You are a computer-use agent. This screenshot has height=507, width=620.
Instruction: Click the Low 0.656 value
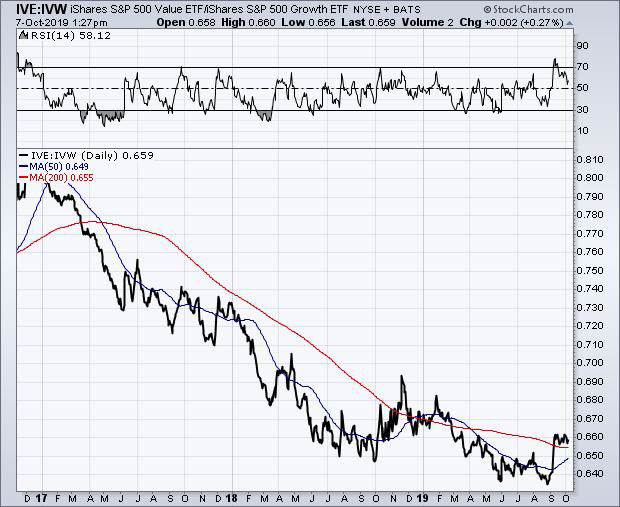[x=308, y=23]
